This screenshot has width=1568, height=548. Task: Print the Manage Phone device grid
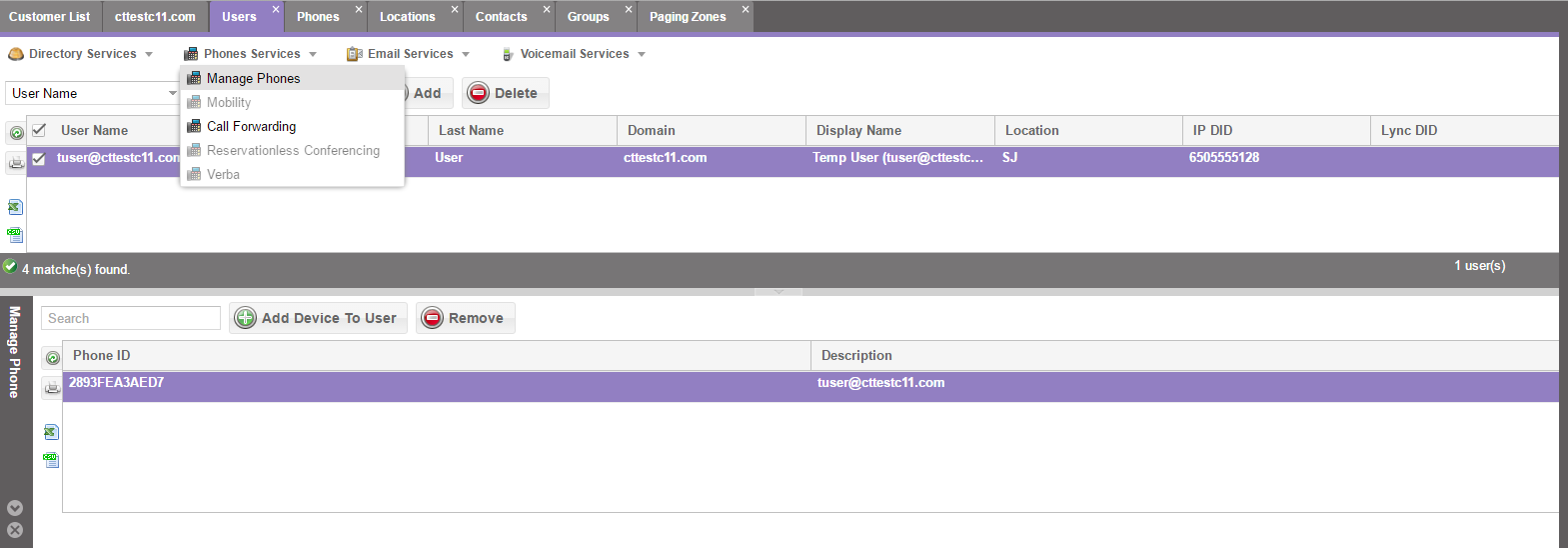pyautogui.click(x=52, y=387)
